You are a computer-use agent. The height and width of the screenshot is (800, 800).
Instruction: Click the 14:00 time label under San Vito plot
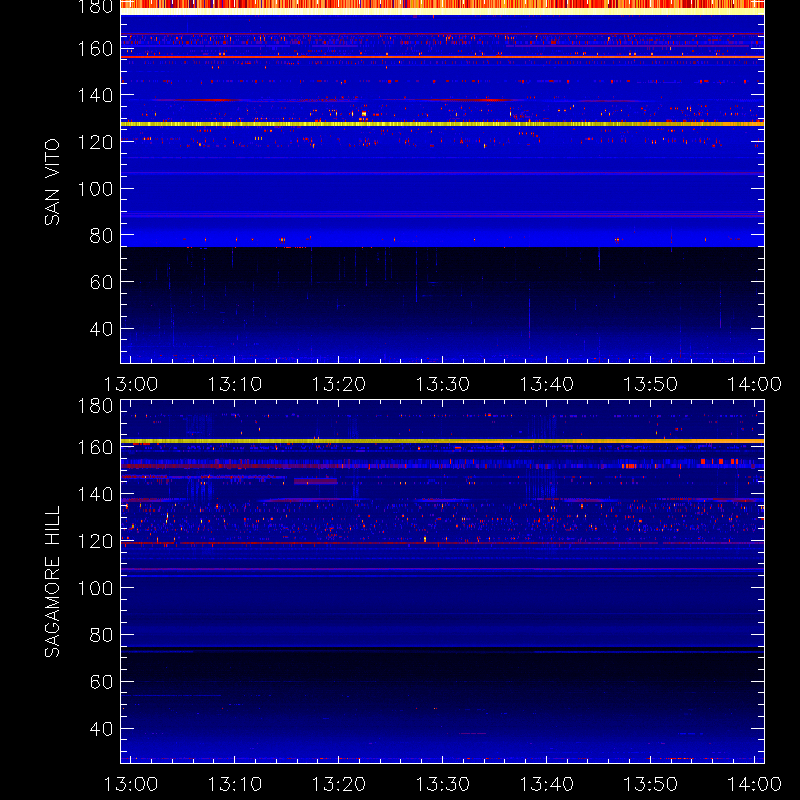tap(754, 384)
